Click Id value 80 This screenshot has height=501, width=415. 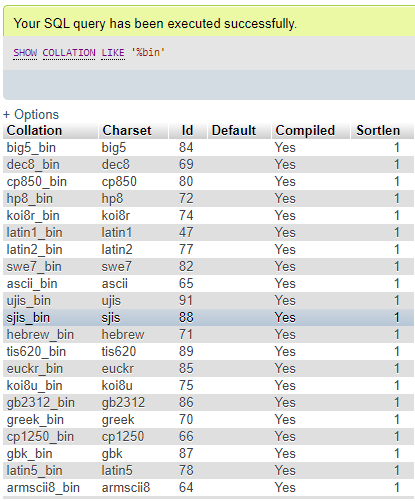pyautogui.click(x=186, y=182)
